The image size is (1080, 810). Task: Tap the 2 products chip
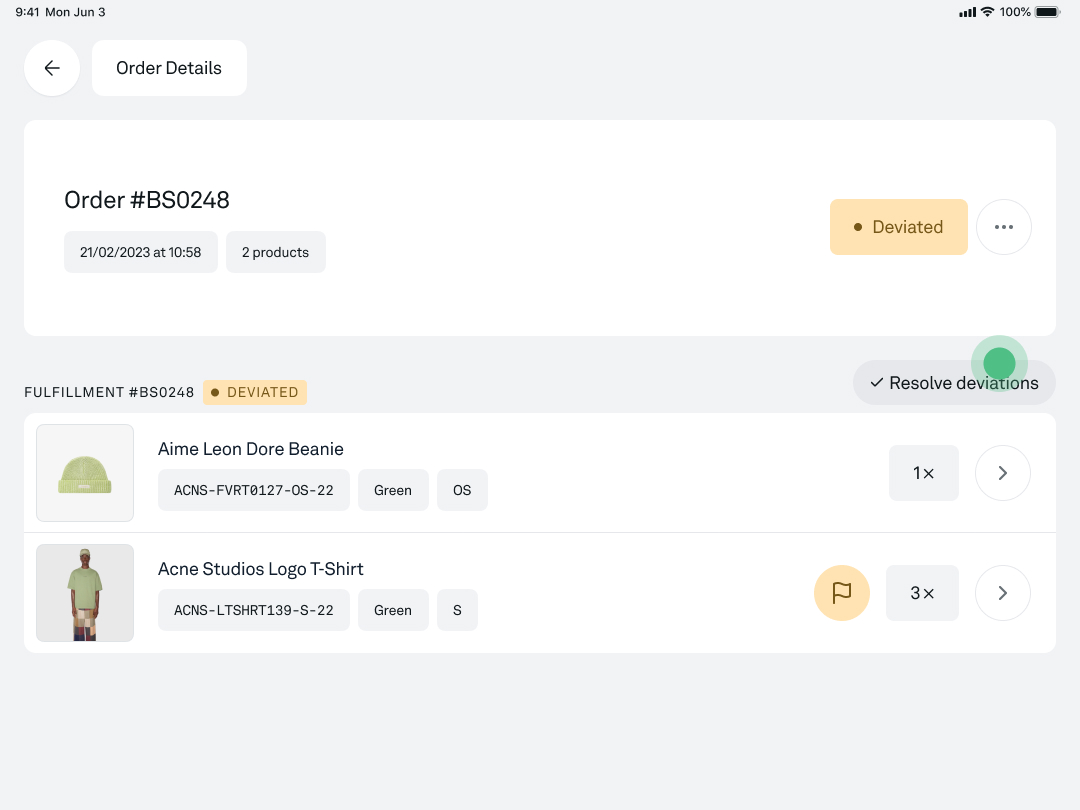pos(275,252)
